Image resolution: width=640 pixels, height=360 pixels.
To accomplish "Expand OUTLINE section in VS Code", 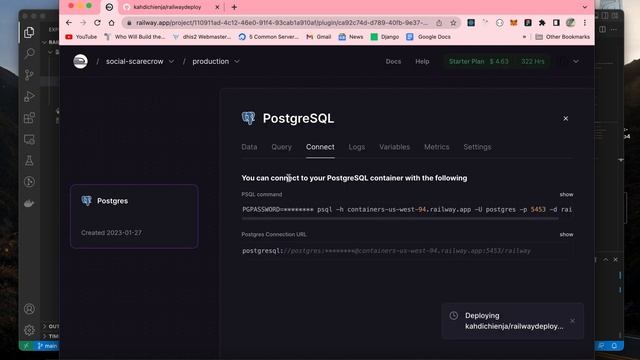I will click(x=51, y=326).
